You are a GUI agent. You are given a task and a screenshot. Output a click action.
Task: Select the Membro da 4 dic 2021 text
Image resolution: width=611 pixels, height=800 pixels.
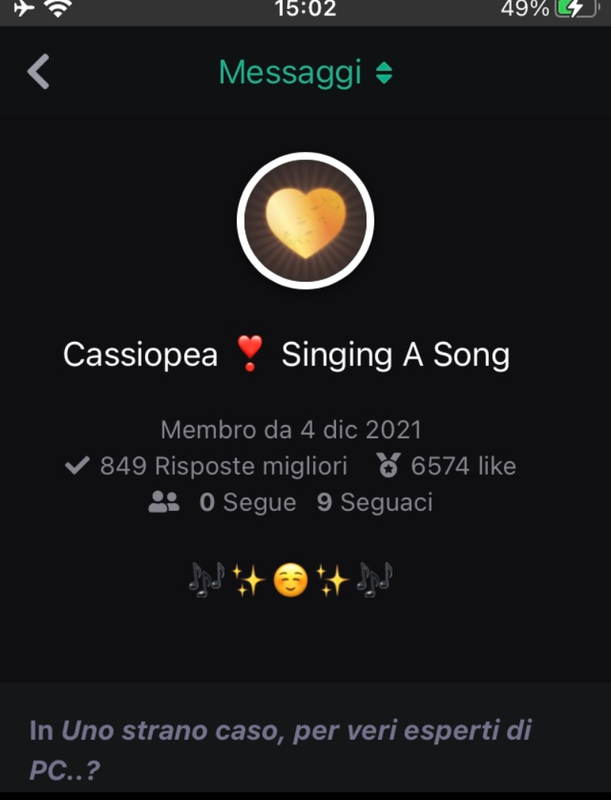(x=291, y=430)
